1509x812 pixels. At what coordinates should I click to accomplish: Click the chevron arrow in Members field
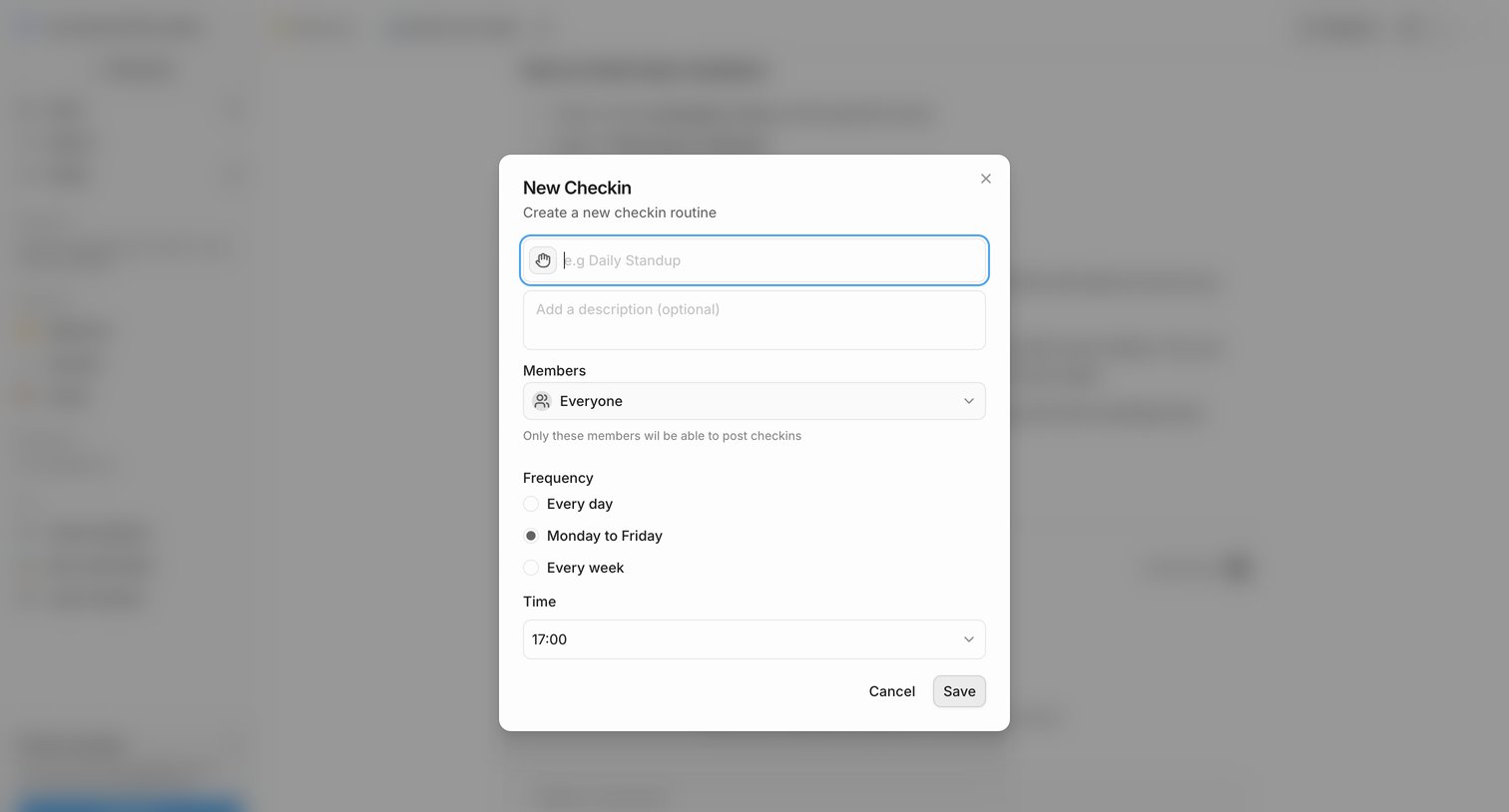pyautogui.click(x=968, y=401)
